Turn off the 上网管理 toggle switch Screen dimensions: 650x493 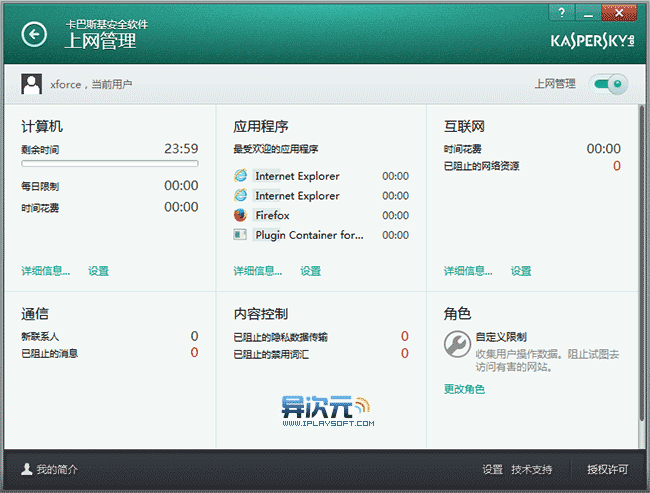(x=609, y=84)
